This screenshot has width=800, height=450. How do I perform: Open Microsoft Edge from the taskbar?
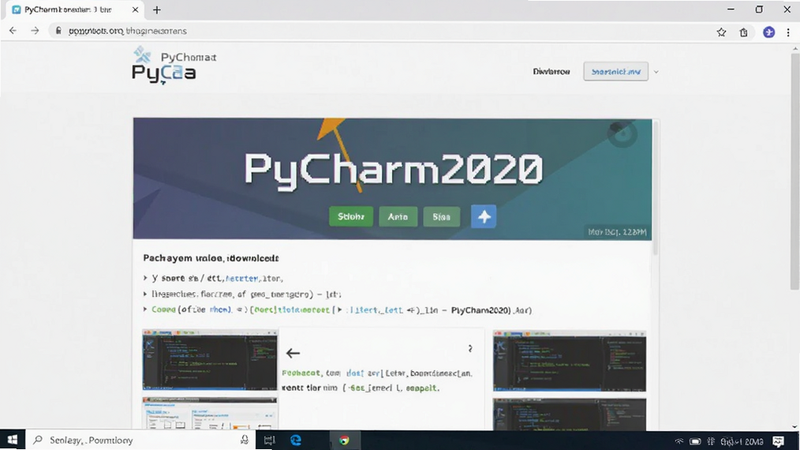[x=296, y=440]
